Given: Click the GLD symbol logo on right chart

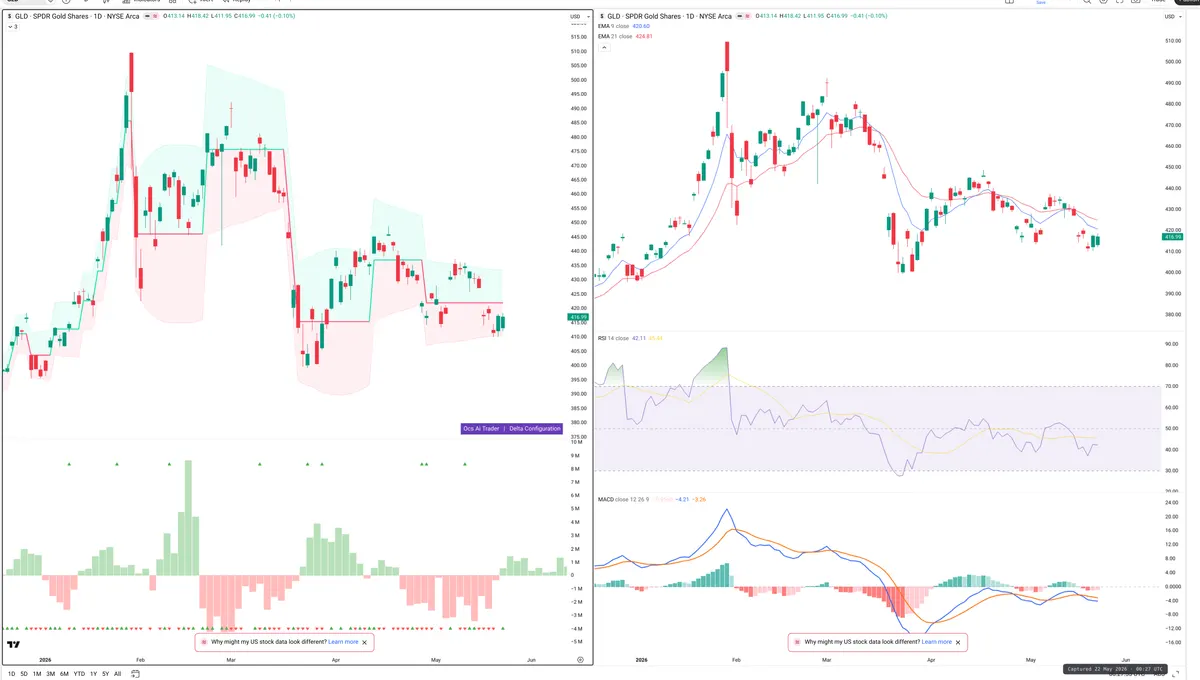Looking at the screenshot, I should tap(601, 17).
